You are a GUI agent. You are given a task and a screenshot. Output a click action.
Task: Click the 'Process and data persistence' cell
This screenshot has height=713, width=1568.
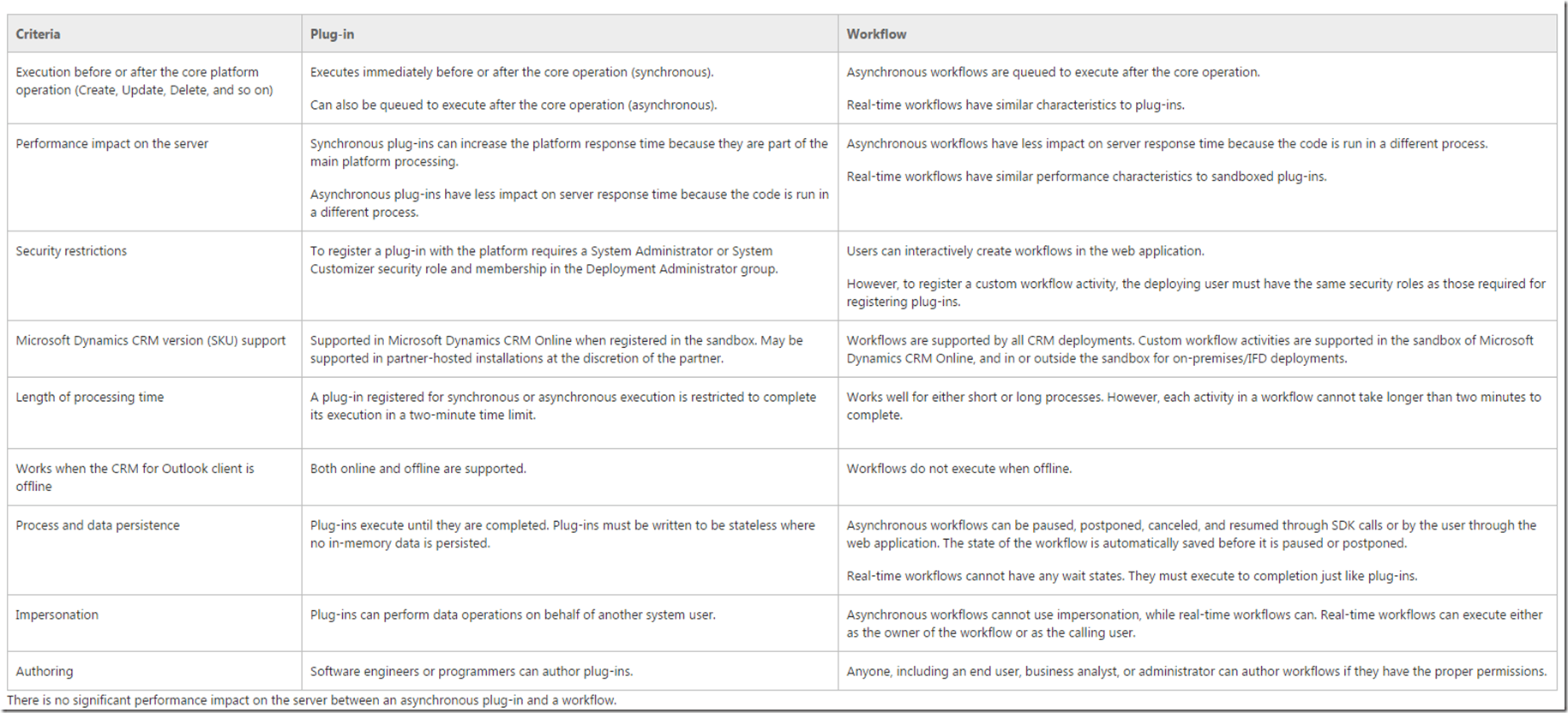(x=98, y=525)
